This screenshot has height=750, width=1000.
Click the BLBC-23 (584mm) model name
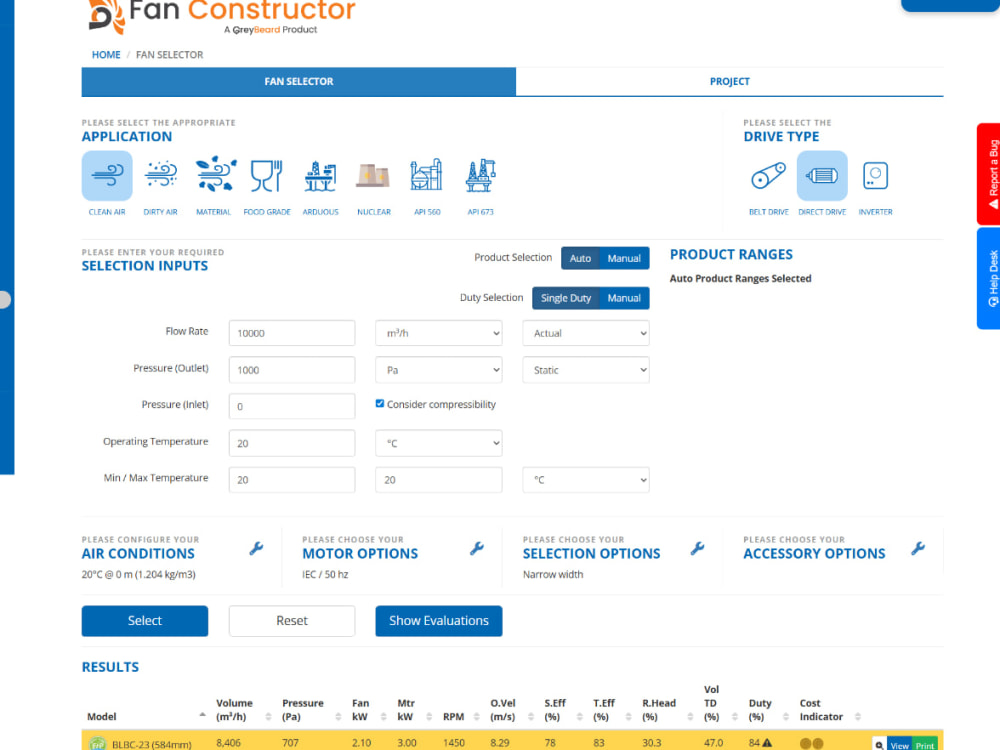coord(152,744)
